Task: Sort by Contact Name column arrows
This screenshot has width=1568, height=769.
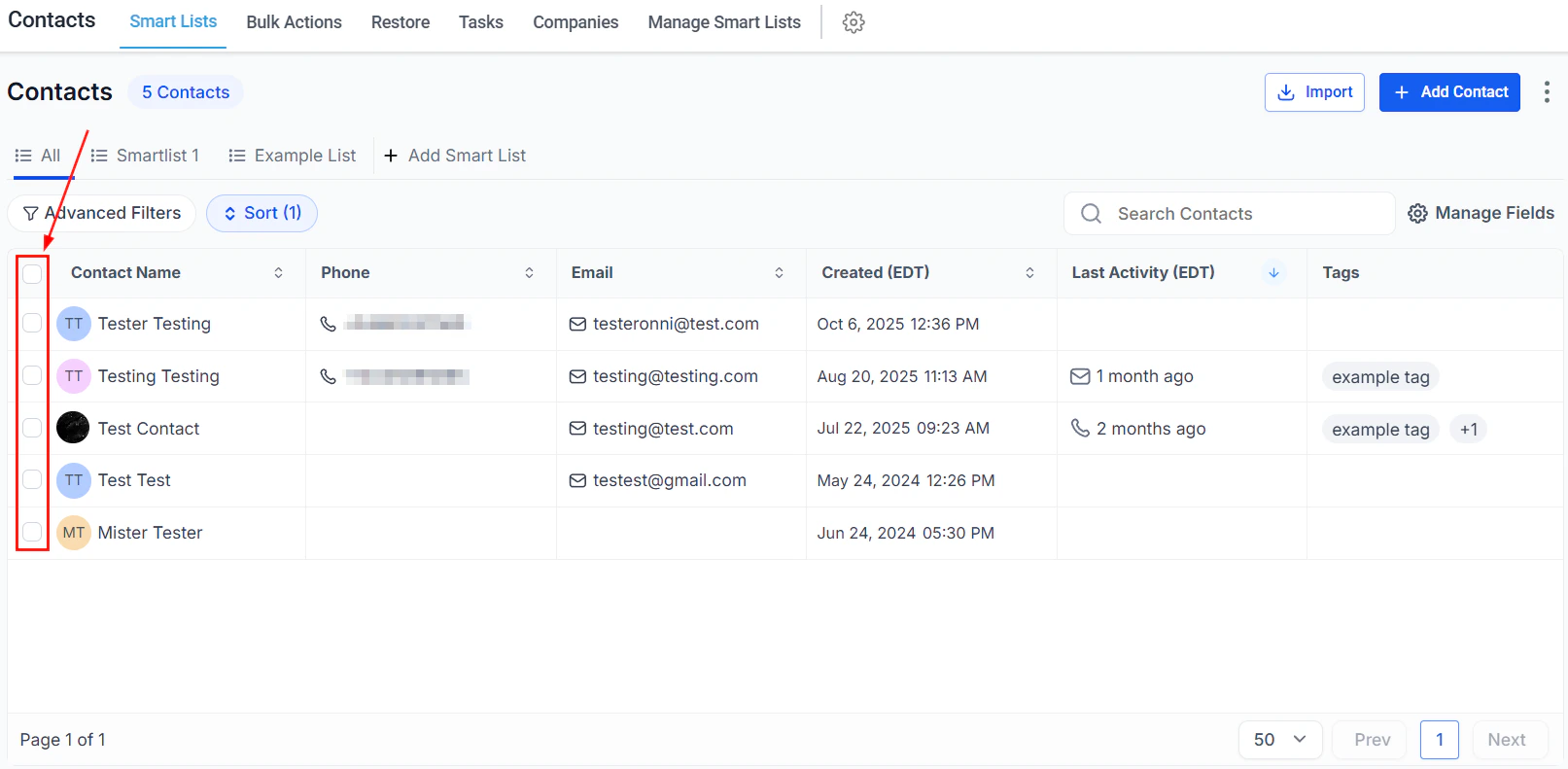Action: 278,273
